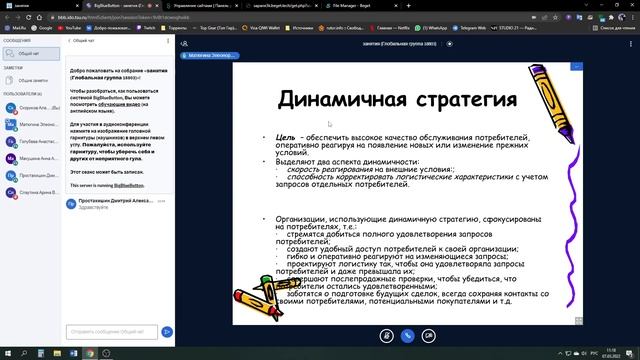640x360 pixels.
Task: Open chat options three-dot menu
Action: pyautogui.click(x=168, y=40)
